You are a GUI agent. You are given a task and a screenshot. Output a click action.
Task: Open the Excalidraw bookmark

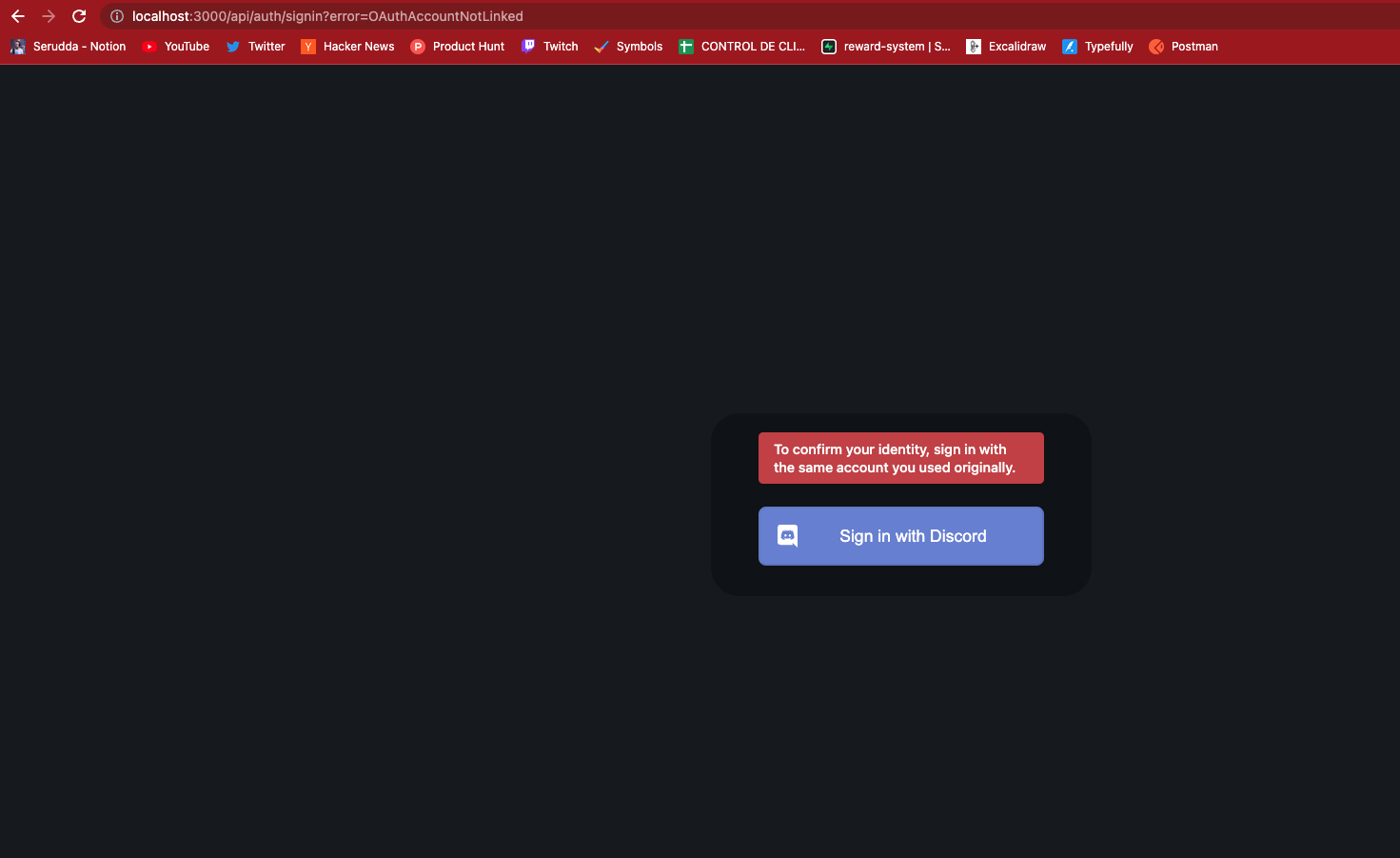[x=1006, y=46]
